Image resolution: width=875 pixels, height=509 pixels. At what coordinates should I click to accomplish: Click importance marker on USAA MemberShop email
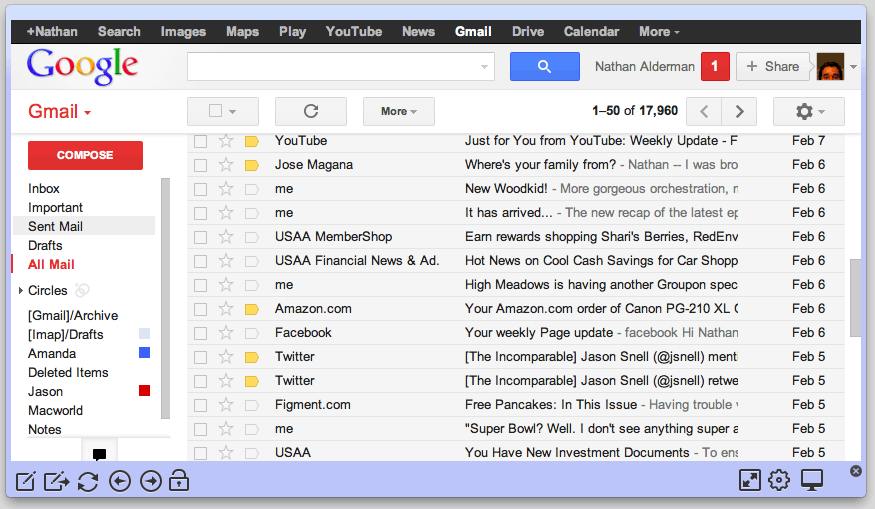pyautogui.click(x=252, y=237)
